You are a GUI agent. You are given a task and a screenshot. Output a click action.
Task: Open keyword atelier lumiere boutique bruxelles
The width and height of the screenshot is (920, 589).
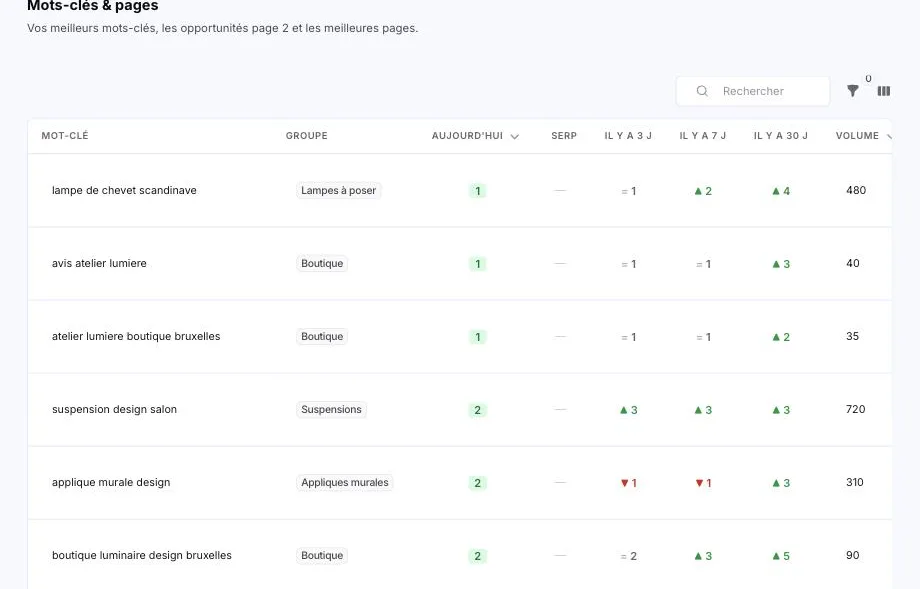point(136,336)
